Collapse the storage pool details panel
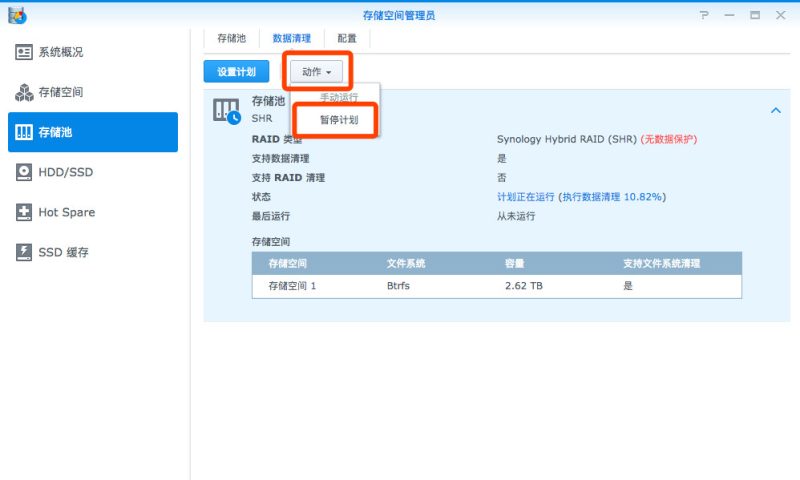This screenshot has height=480, width=800. tap(776, 111)
